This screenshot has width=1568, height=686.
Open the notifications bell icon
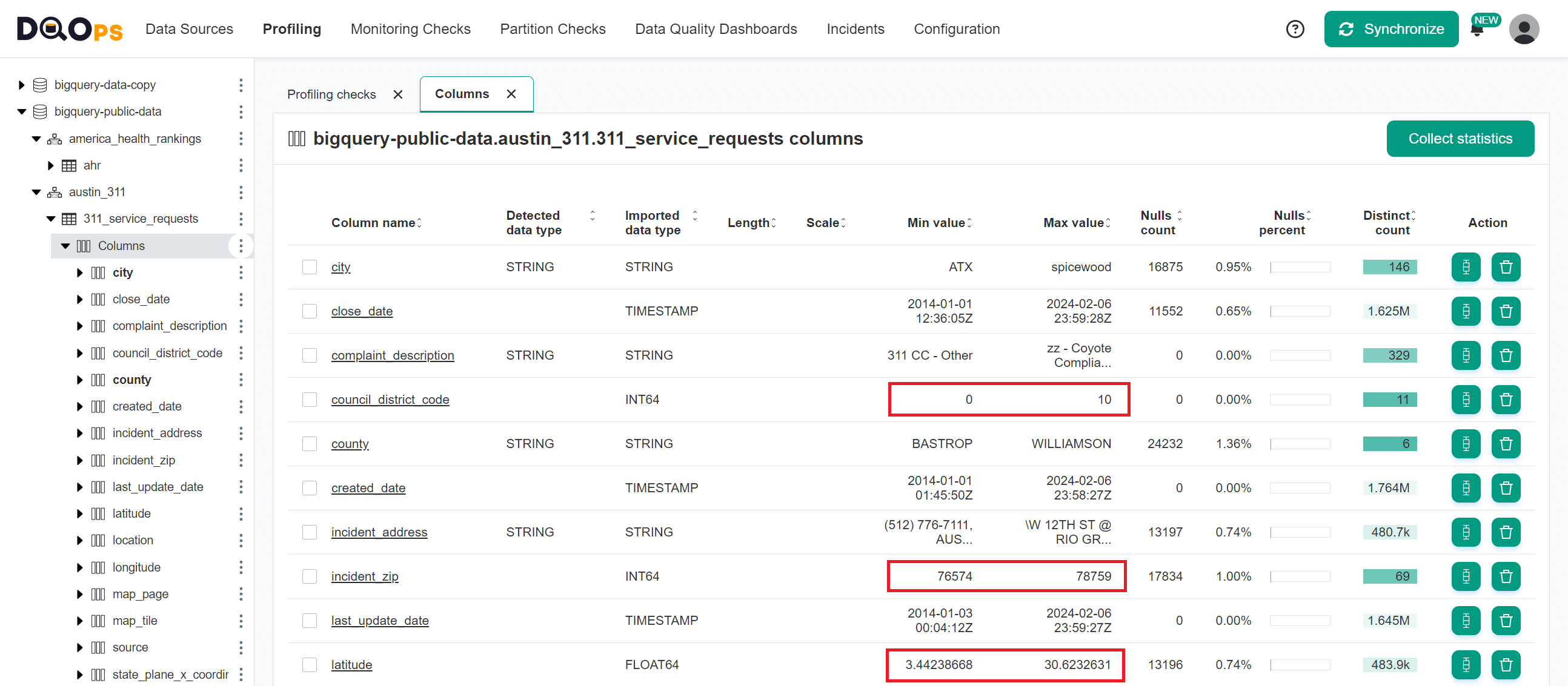(x=1477, y=28)
